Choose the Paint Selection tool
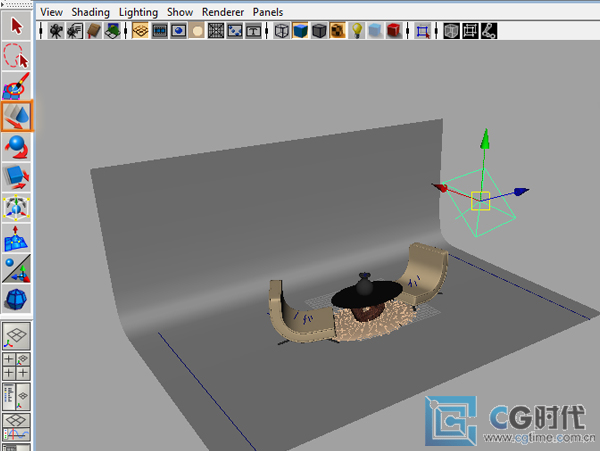The image size is (600, 451). (x=16, y=86)
